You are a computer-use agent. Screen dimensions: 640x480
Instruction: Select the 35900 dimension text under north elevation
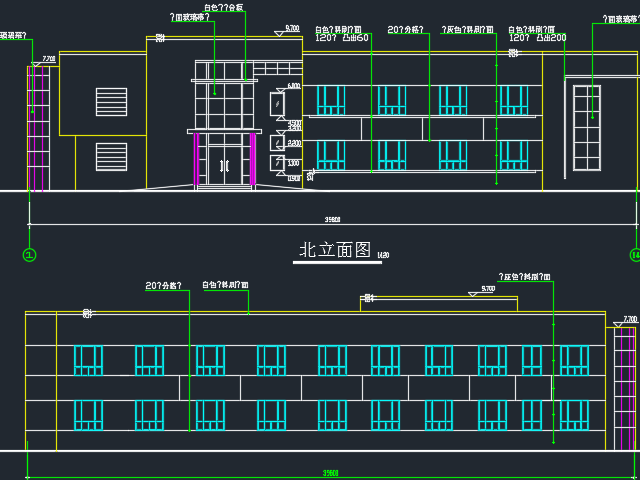click(333, 220)
